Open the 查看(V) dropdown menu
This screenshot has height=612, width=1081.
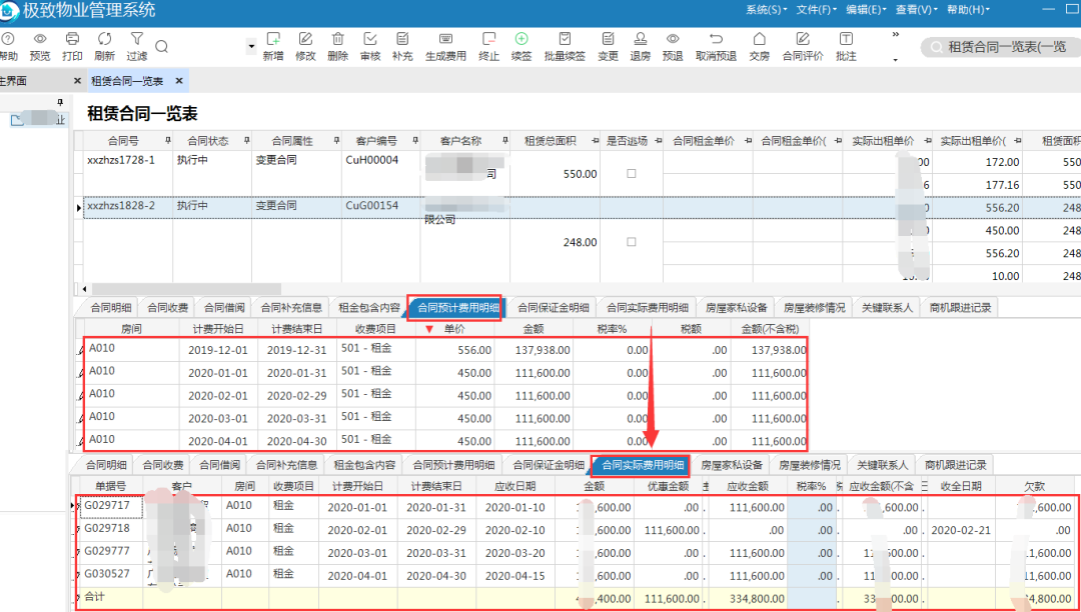tap(917, 10)
